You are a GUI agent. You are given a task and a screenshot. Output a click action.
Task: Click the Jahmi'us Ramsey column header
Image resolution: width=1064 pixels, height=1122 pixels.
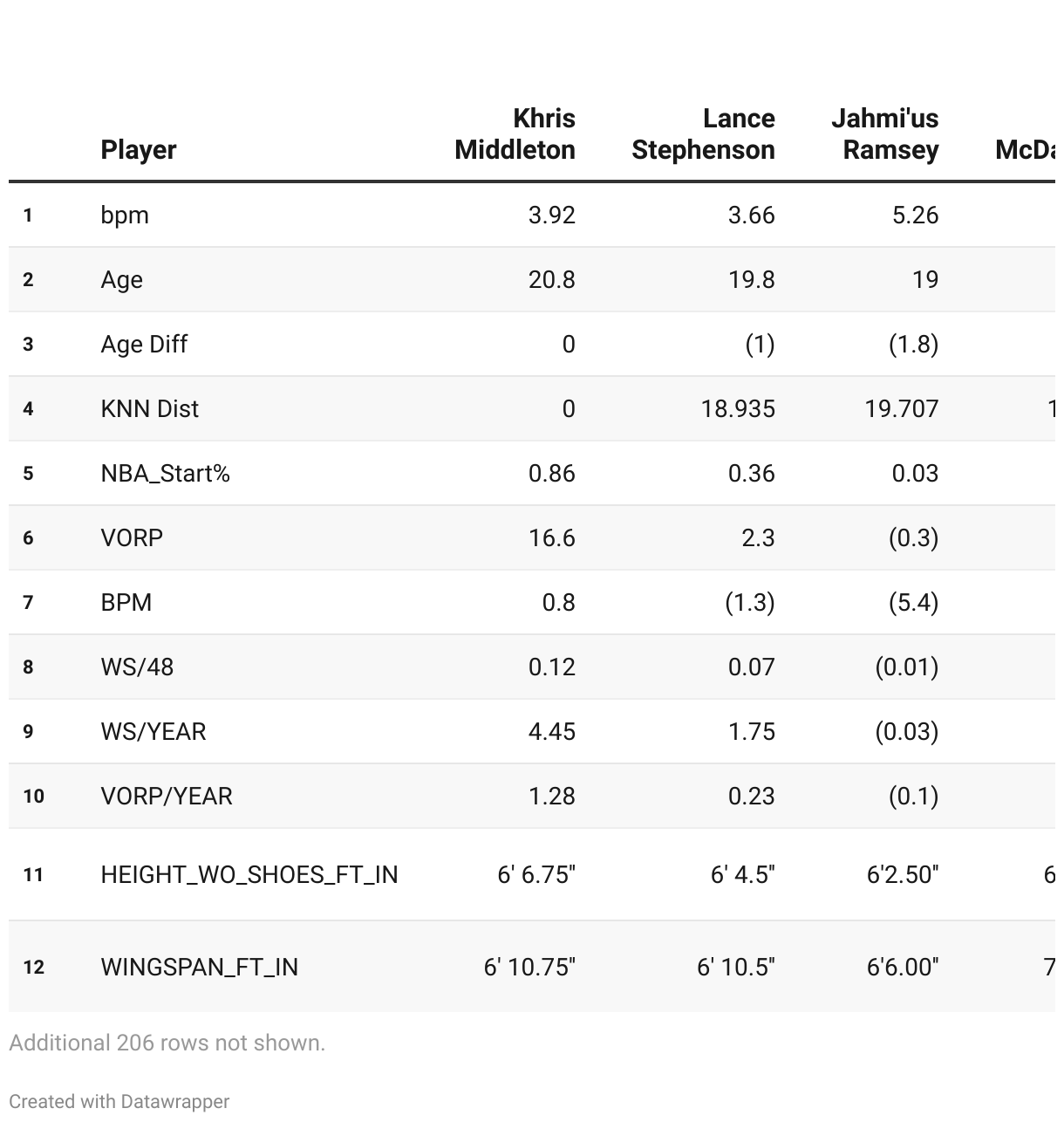click(884, 134)
